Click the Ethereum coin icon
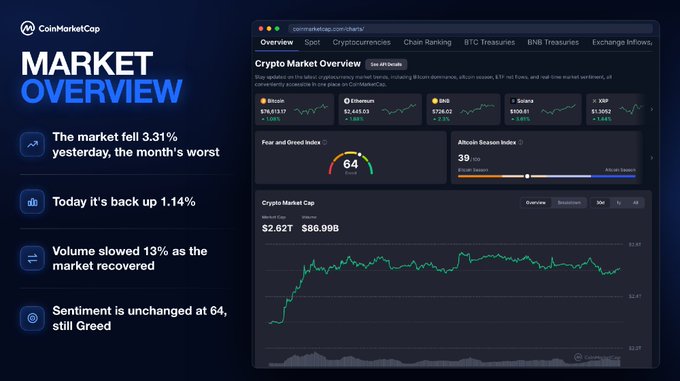 (347, 101)
